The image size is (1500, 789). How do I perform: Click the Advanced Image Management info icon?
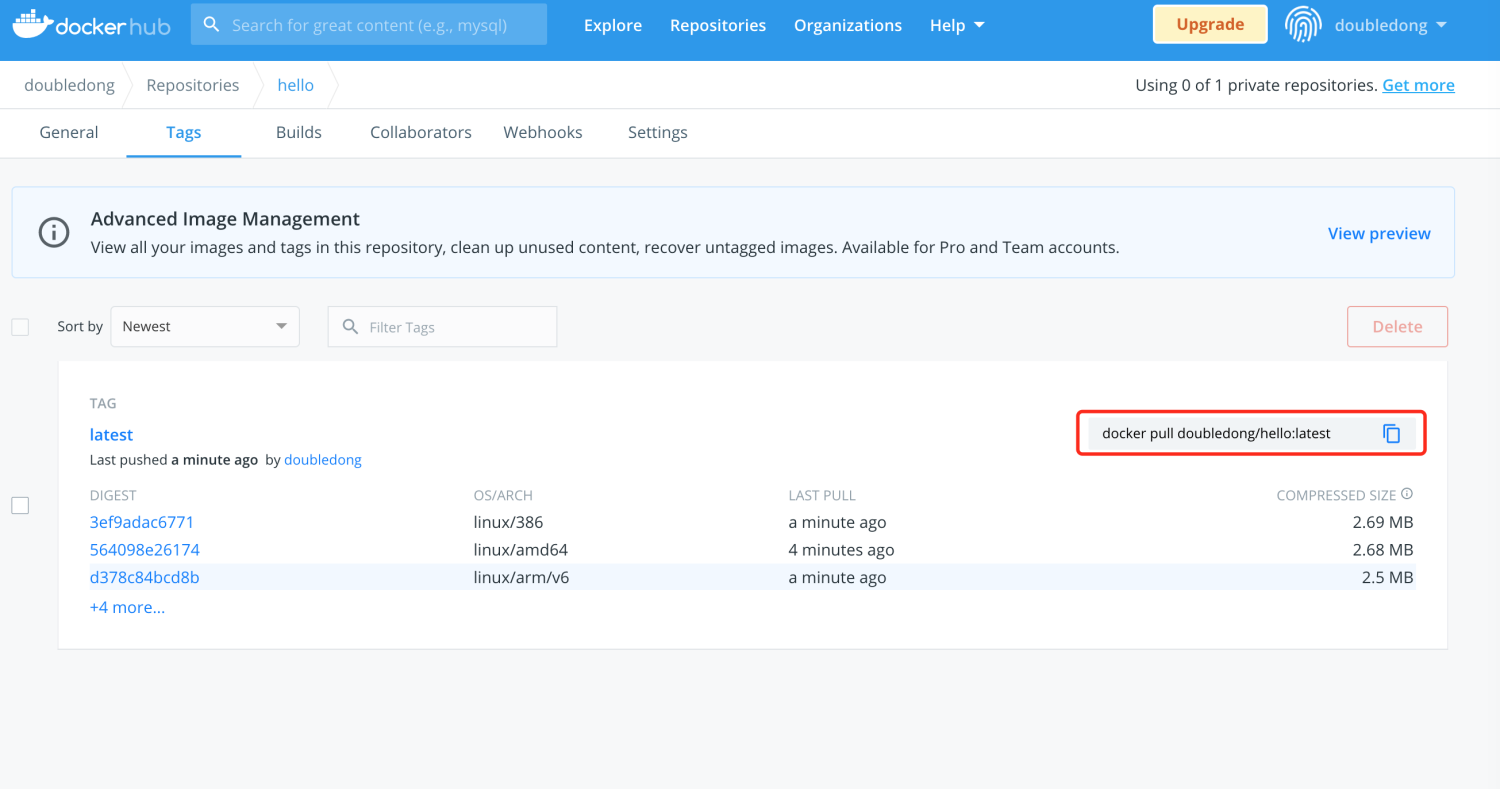(54, 233)
